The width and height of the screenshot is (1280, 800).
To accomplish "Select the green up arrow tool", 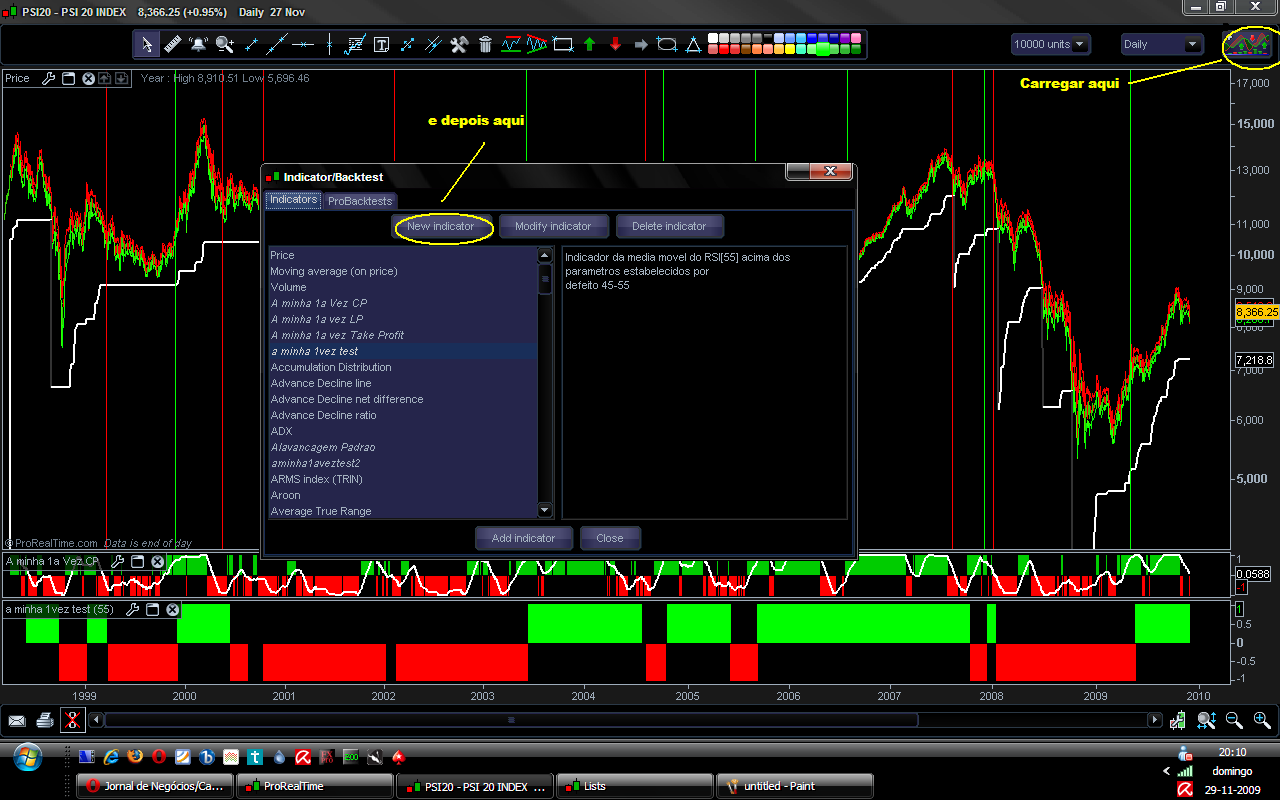I will click(x=589, y=44).
